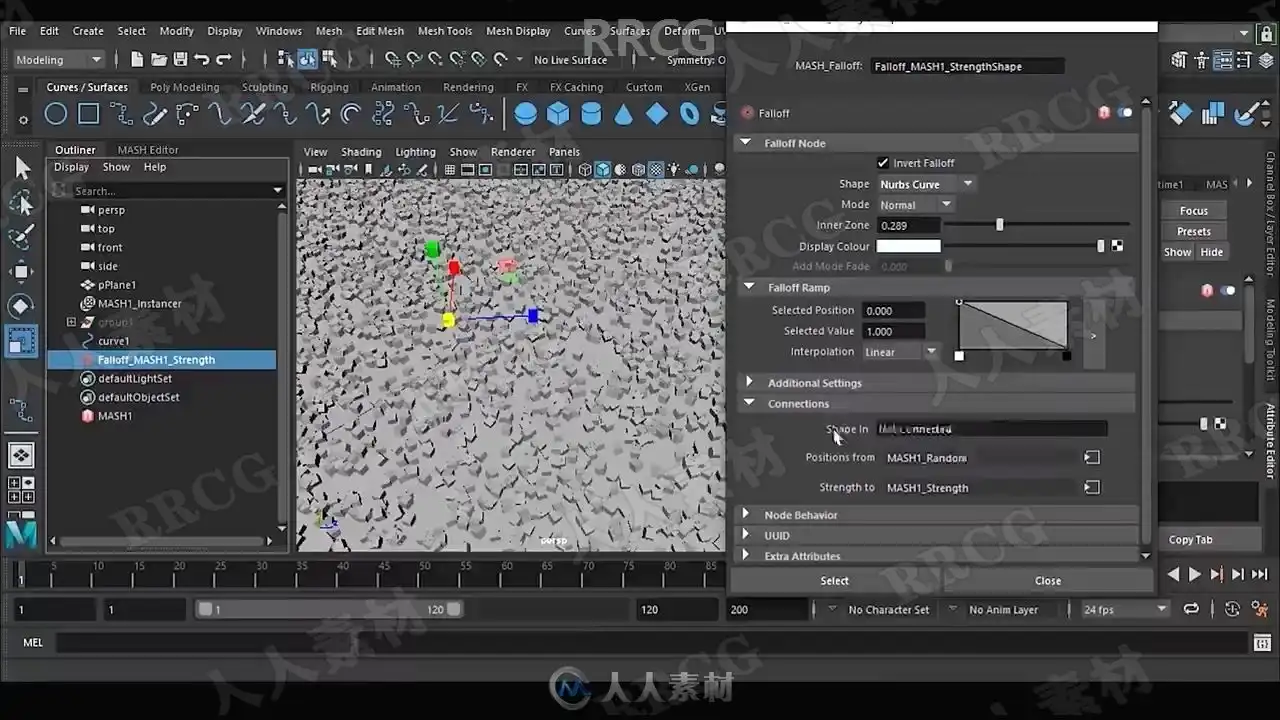
Task: Create a polygon sphere from the shelf
Action: point(525,114)
